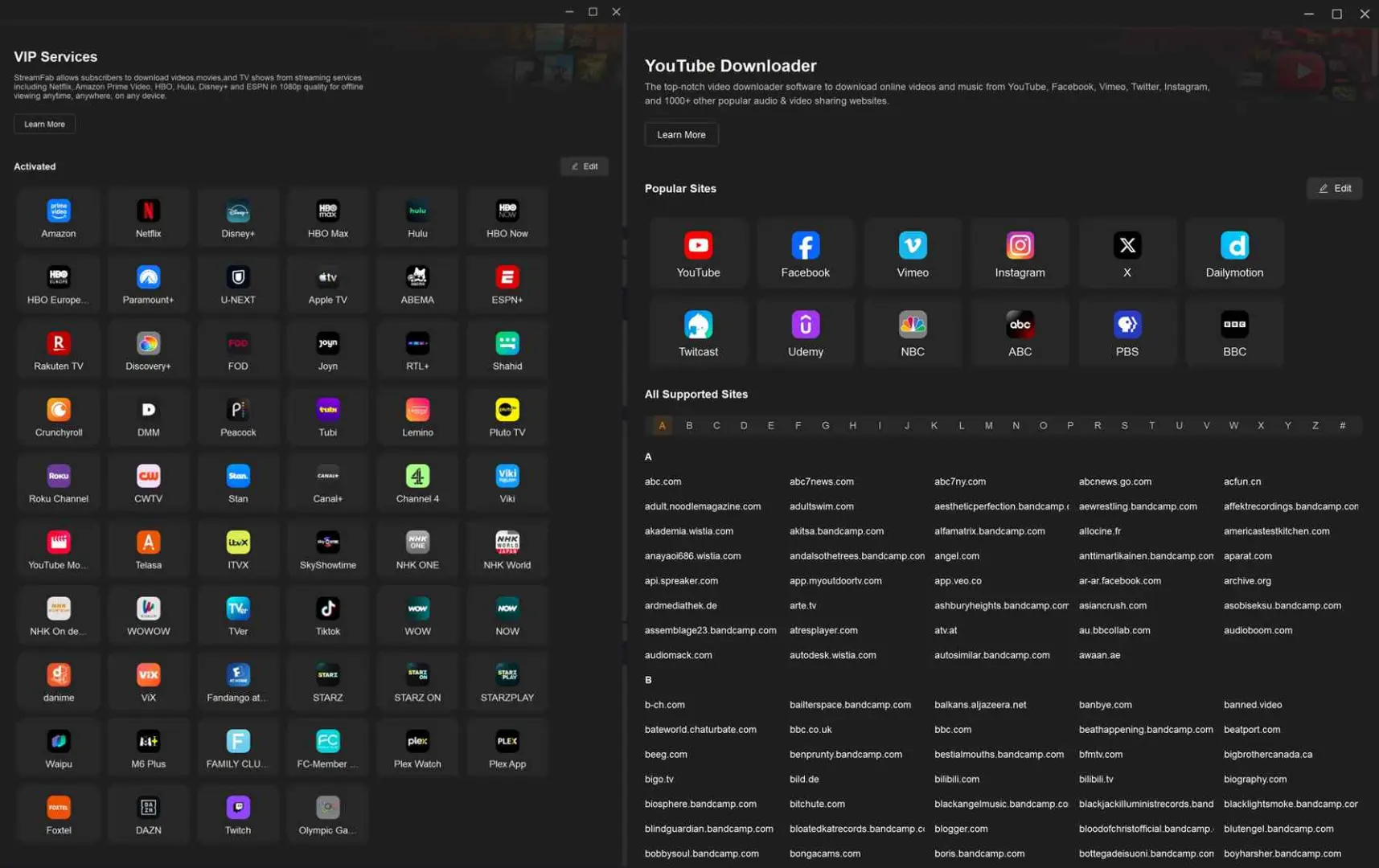Open ESPN+ service icon
Viewport: 1379px width, 868px height.
(507, 285)
